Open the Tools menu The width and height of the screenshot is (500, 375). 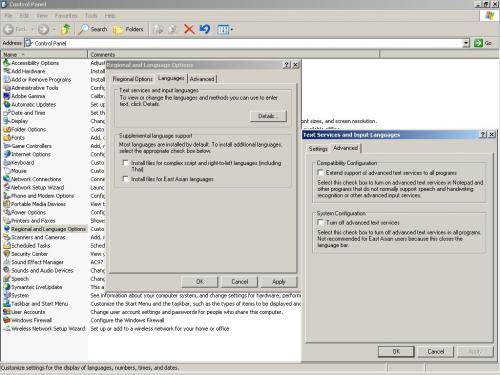[91, 16]
